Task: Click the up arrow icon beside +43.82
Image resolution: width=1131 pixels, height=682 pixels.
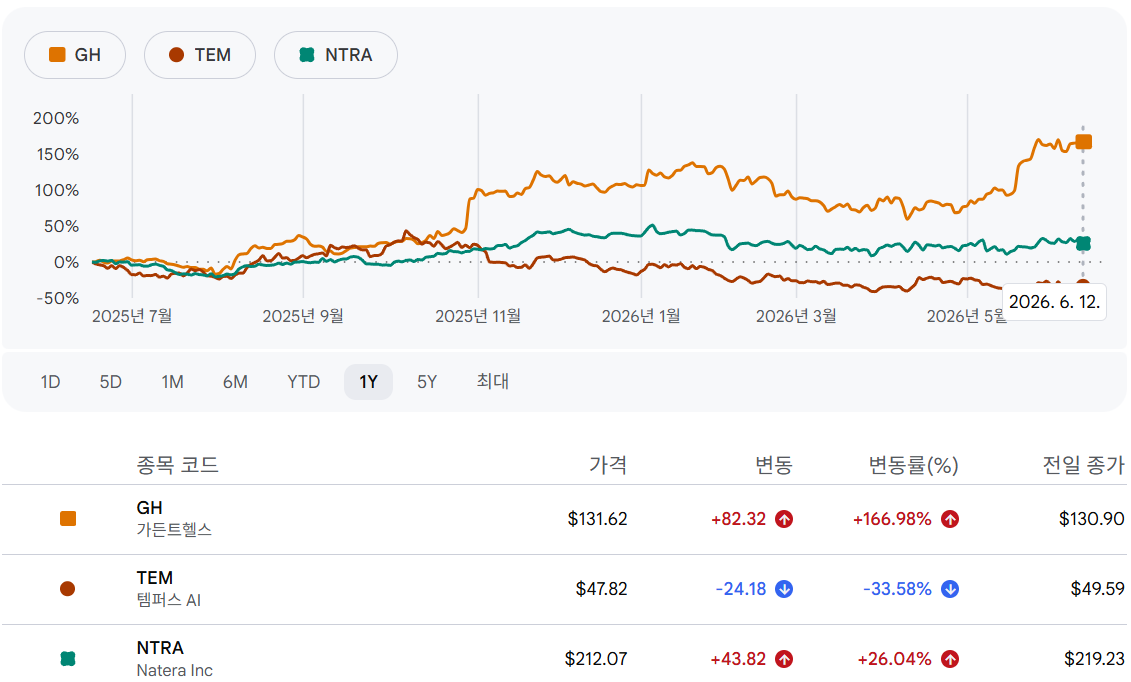Action: 784,659
